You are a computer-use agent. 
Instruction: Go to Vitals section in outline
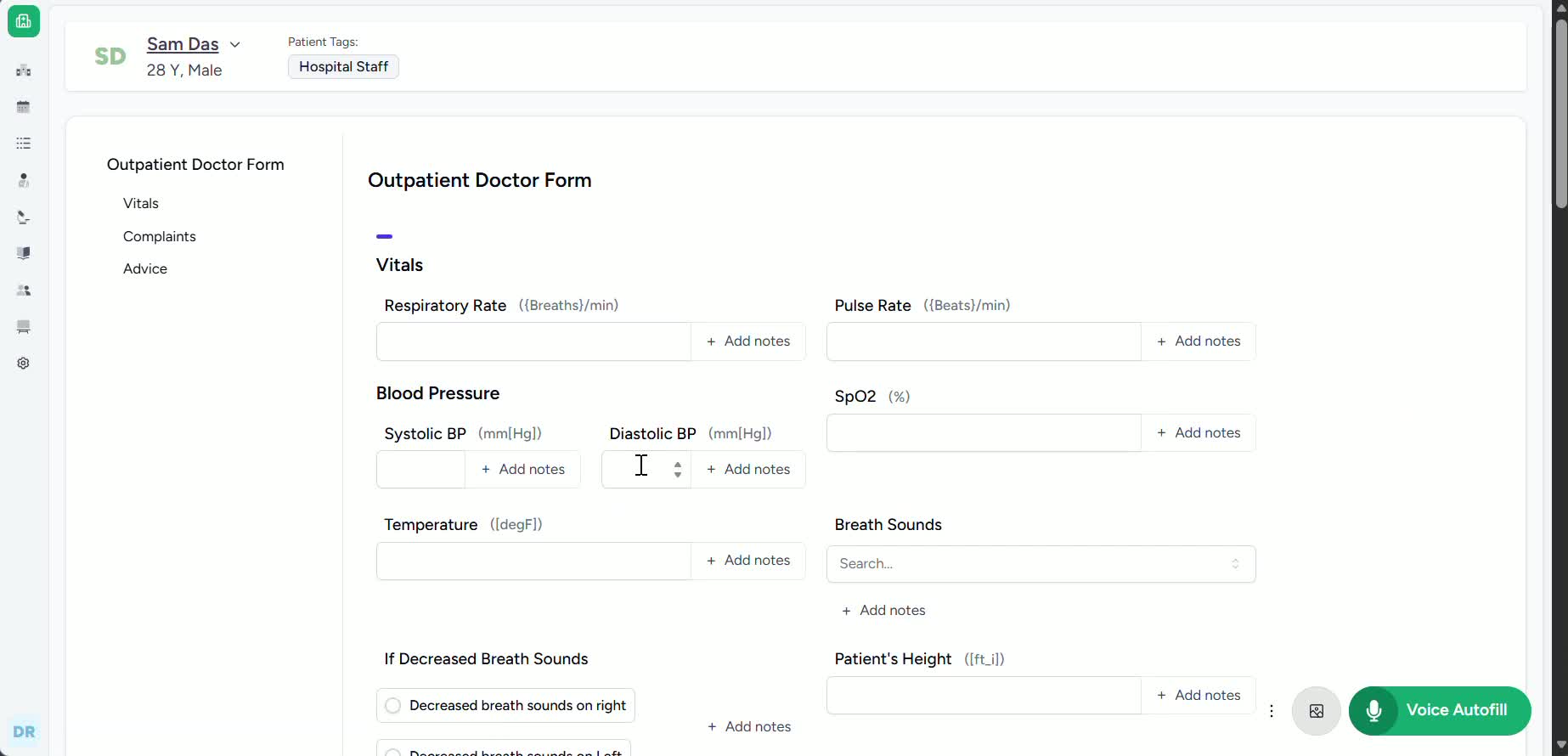click(x=141, y=204)
